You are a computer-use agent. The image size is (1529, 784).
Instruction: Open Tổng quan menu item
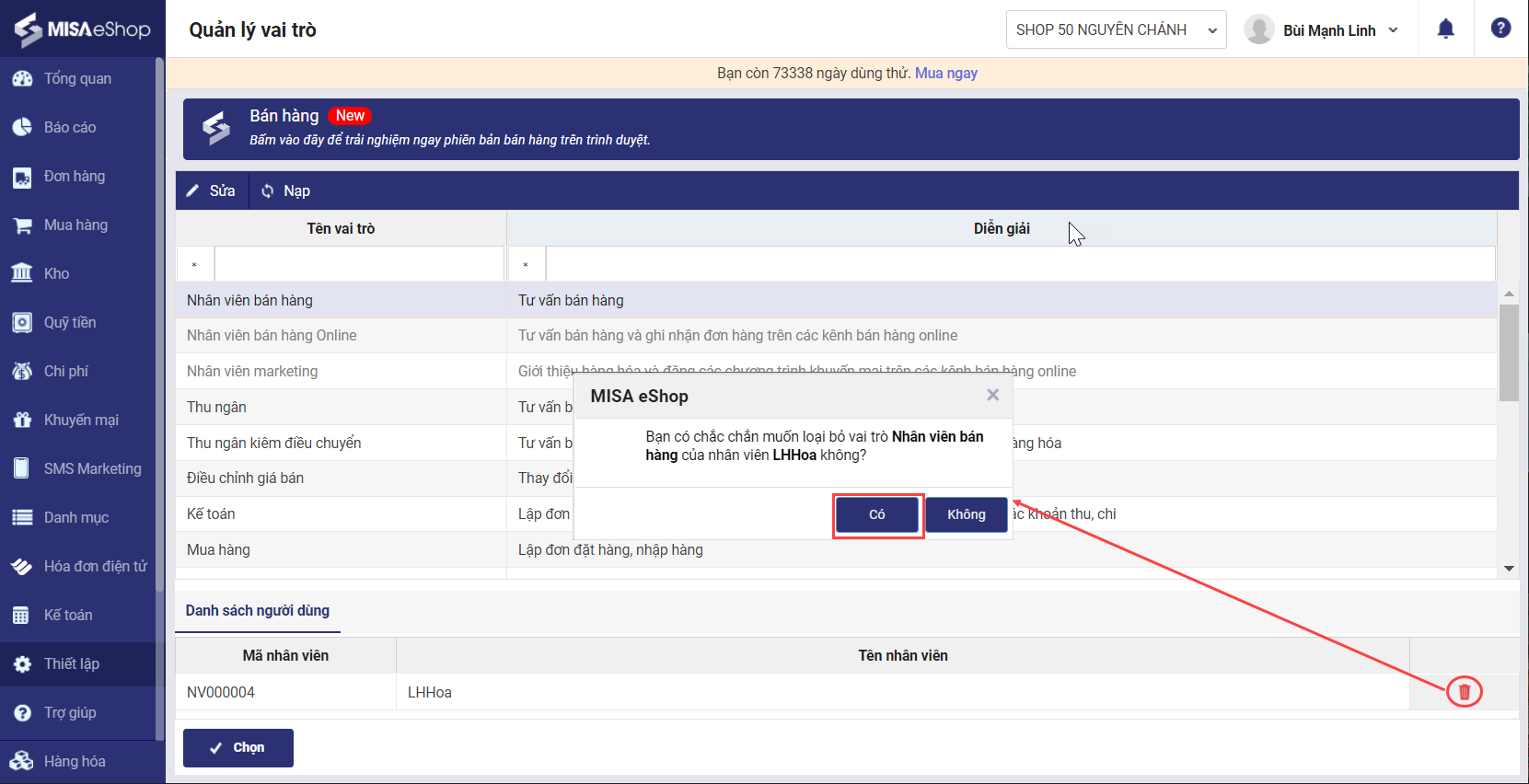(77, 78)
